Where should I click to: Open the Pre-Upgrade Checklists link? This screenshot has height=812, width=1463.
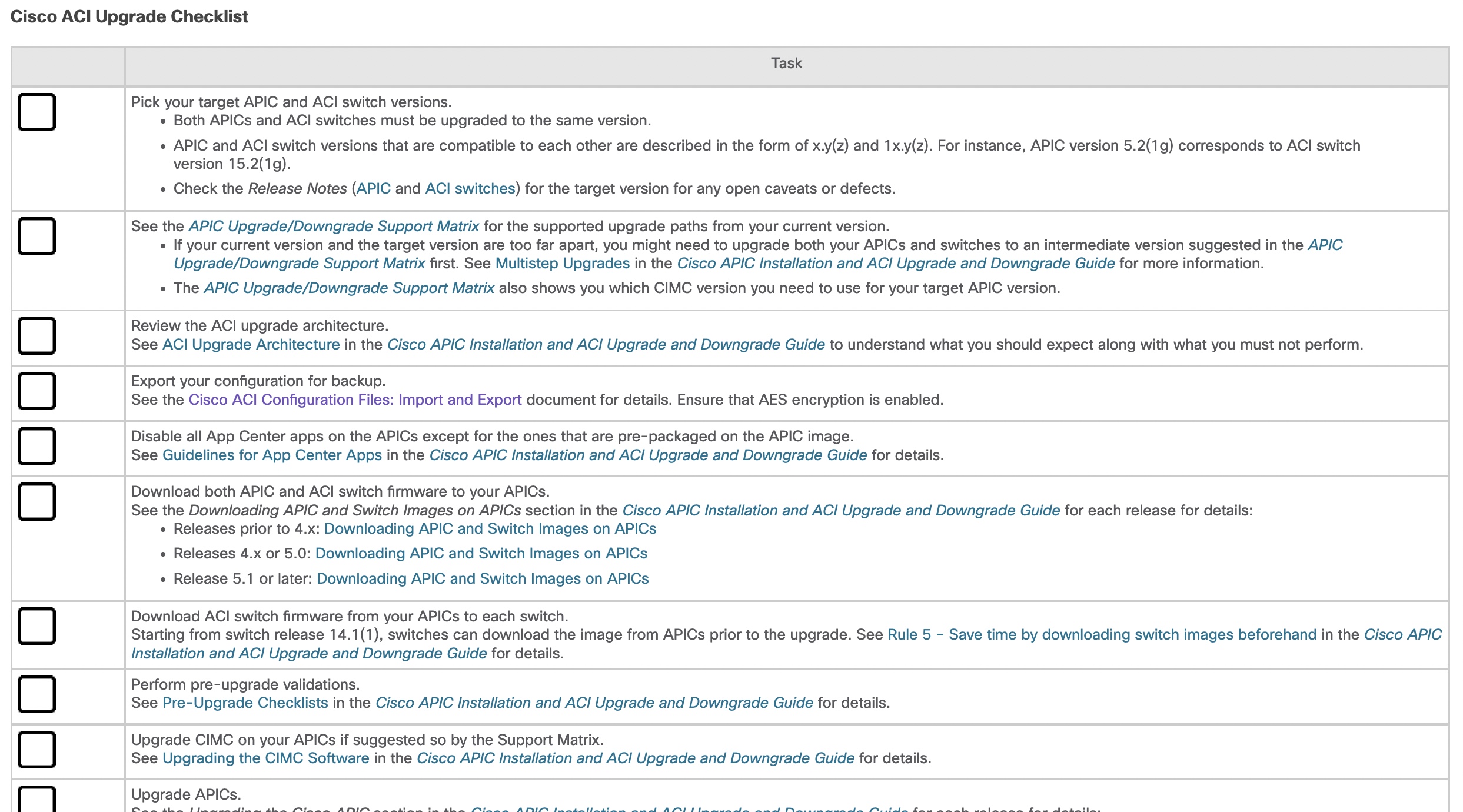coord(245,703)
